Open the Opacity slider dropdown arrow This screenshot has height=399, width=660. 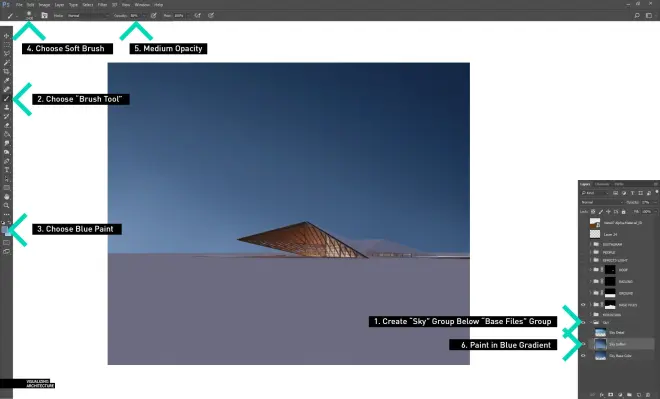pyautogui.click(x=144, y=16)
